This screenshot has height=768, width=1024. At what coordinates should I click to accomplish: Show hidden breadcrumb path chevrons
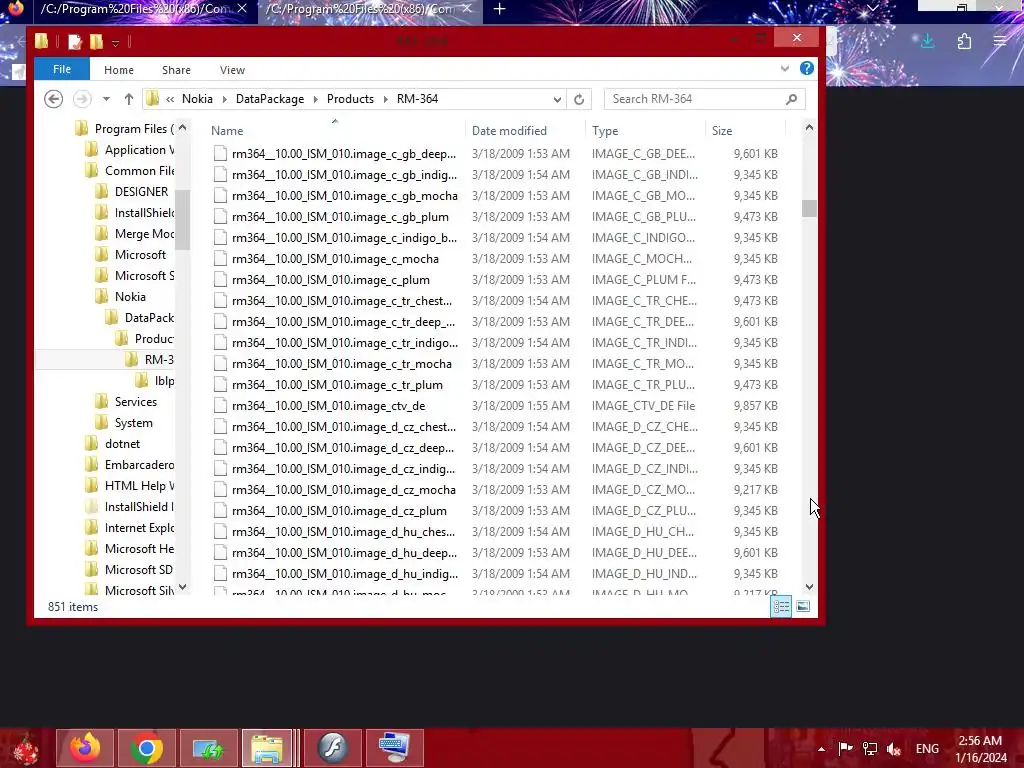[x=170, y=99]
